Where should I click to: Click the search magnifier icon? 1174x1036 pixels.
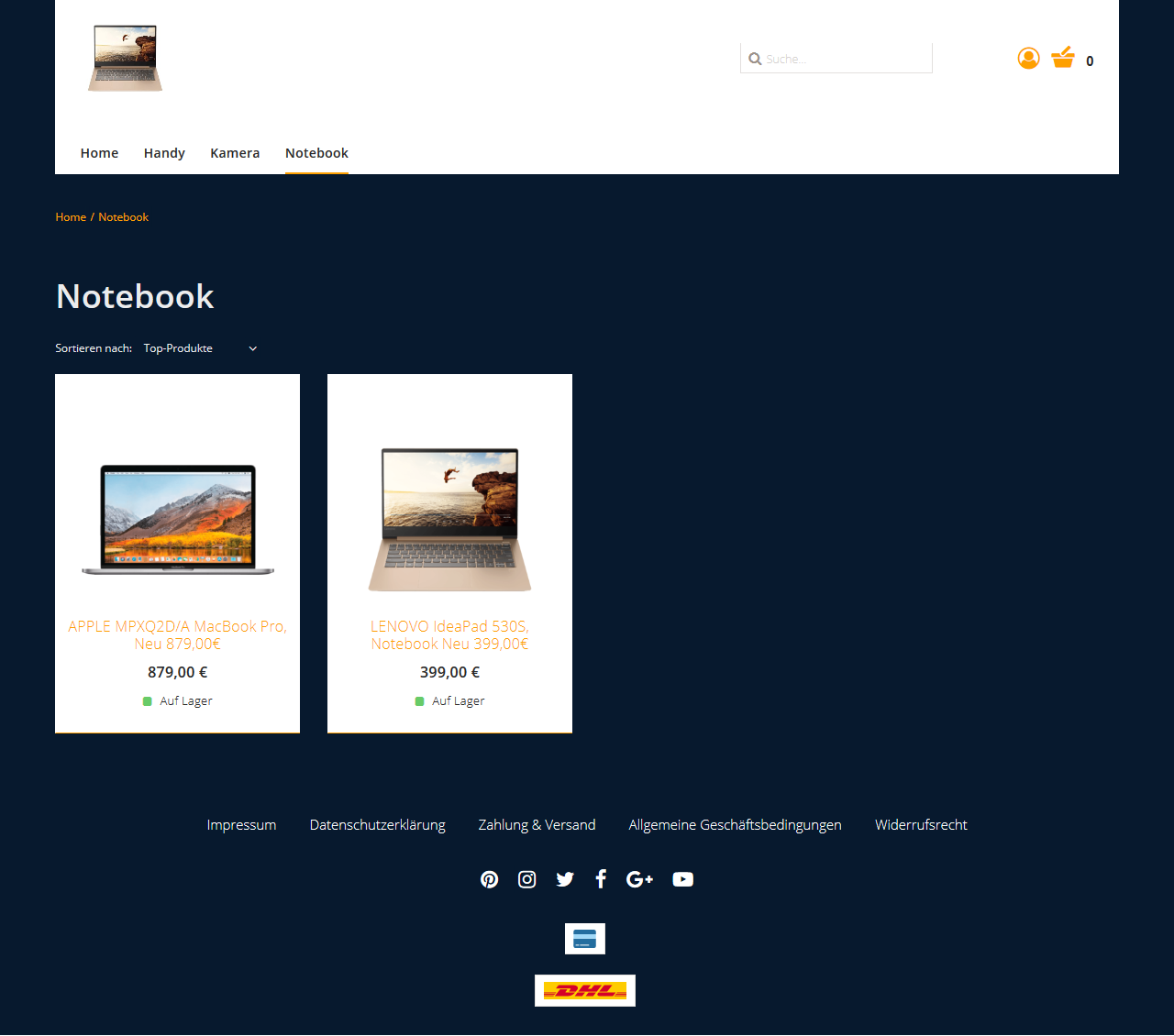coord(755,59)
